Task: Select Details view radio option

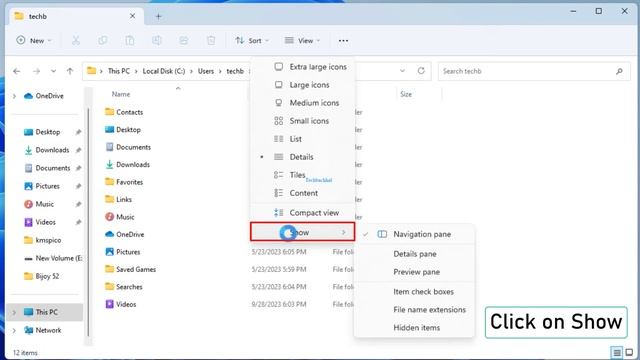Action: 302,157
